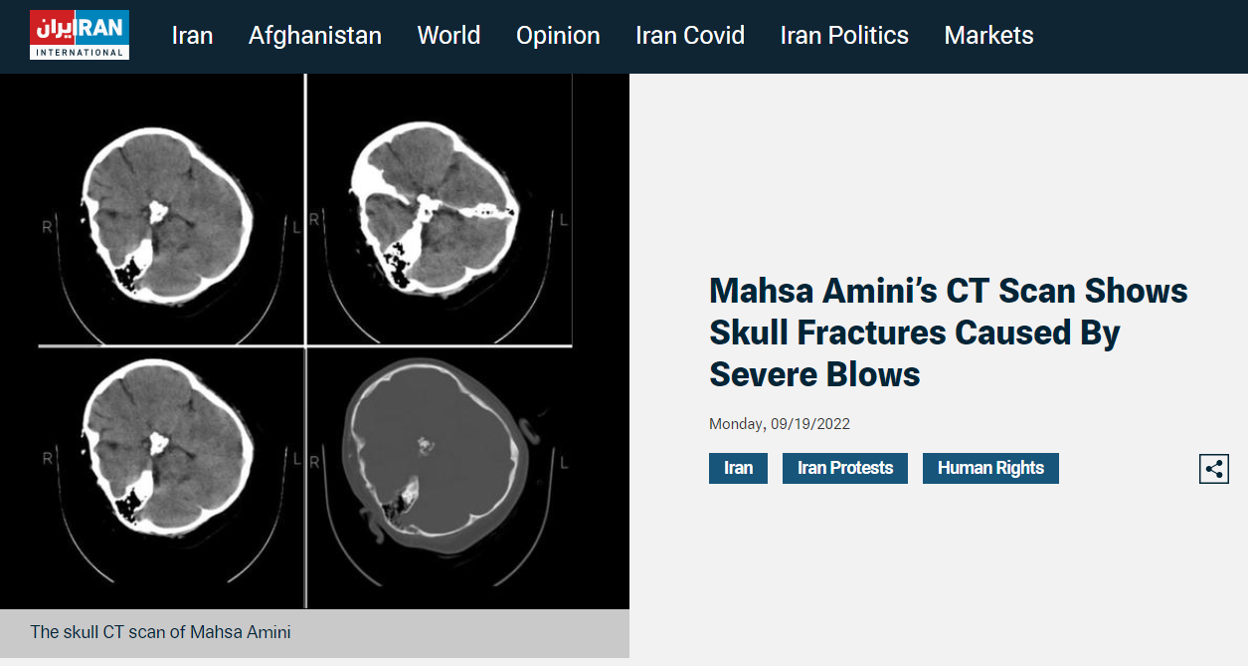Visit the Markets section
The height and width of the screenshot is (666, 1248).
coord(988,36)
